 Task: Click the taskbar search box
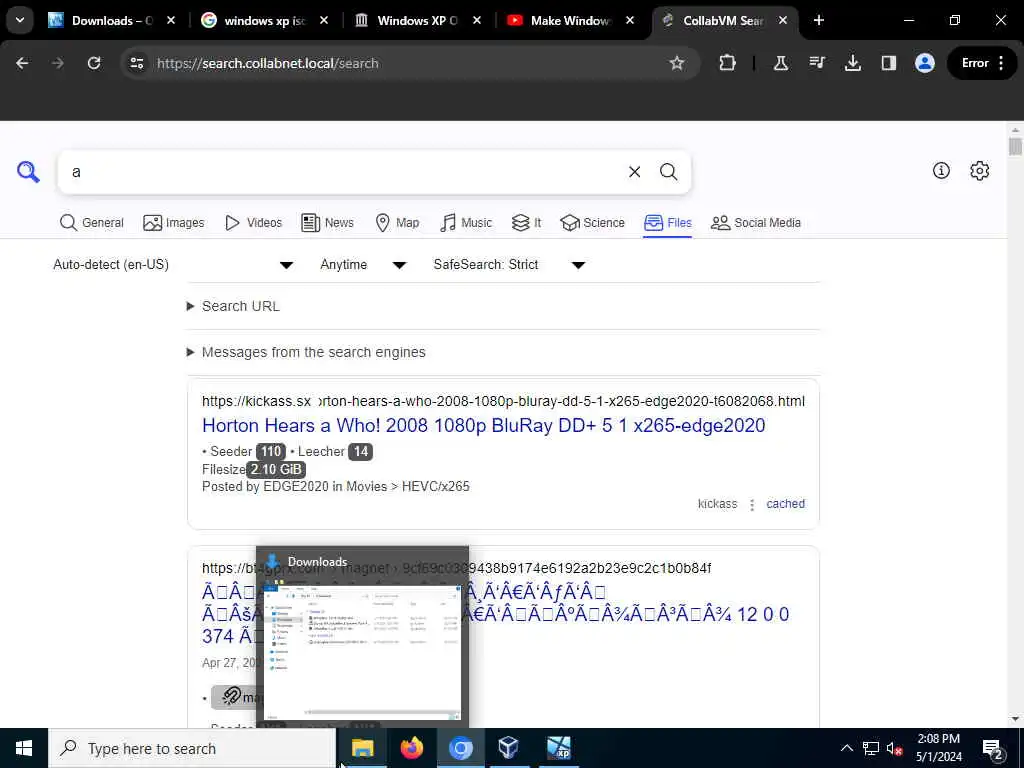pyautogui.click(x=192, y=748)
